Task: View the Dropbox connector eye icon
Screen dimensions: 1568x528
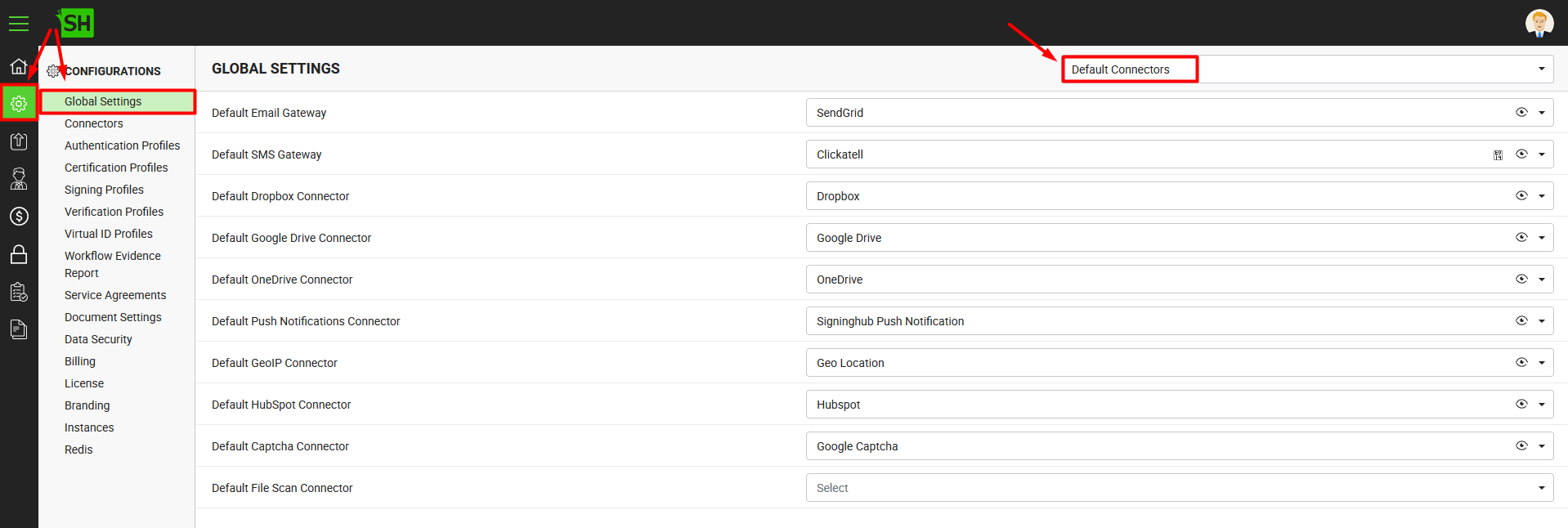Action: pyautogui.click(x=1521, y=196)
